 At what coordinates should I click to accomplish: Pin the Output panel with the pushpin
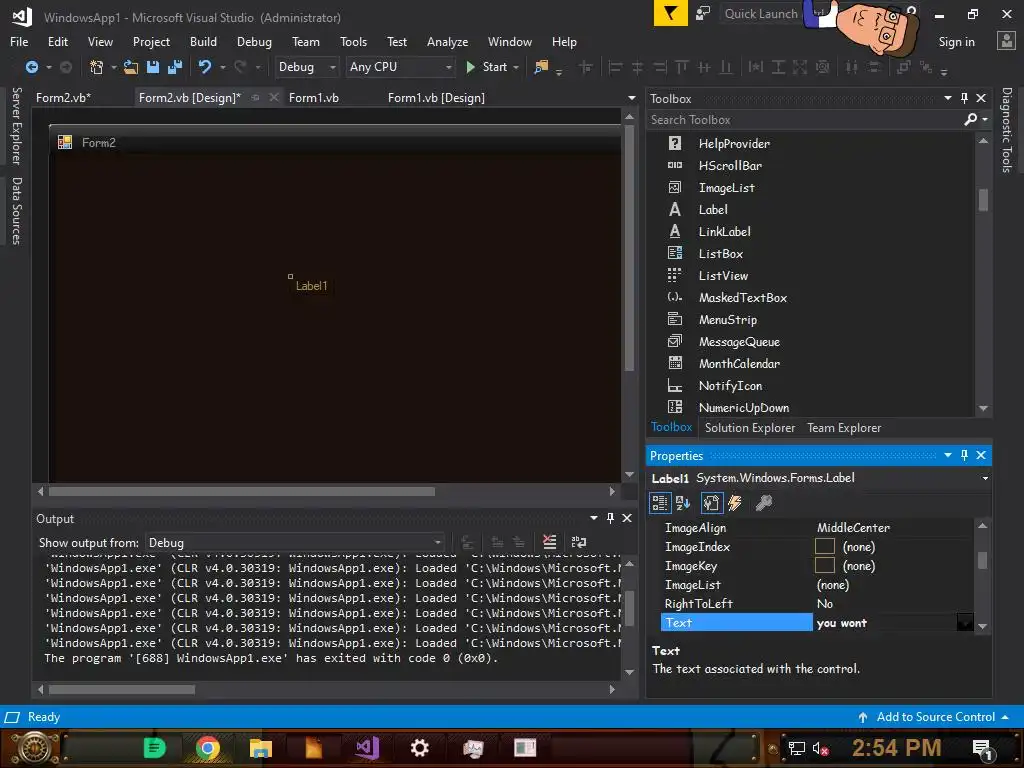(610, 518)
